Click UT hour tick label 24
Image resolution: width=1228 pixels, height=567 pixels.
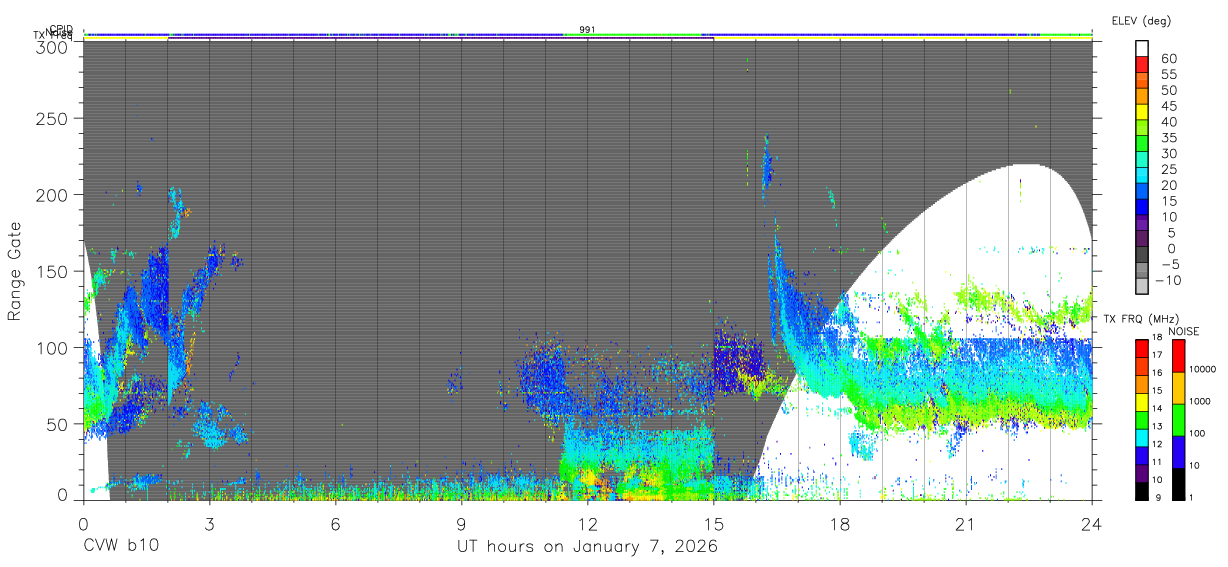1092,524
